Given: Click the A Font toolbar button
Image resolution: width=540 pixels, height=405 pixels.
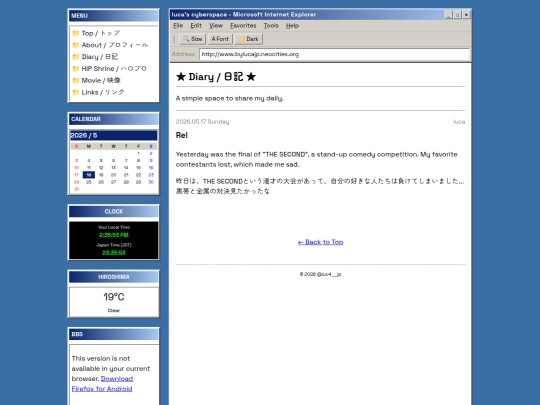Looking at the screenshot, I should tap(220, 39).
